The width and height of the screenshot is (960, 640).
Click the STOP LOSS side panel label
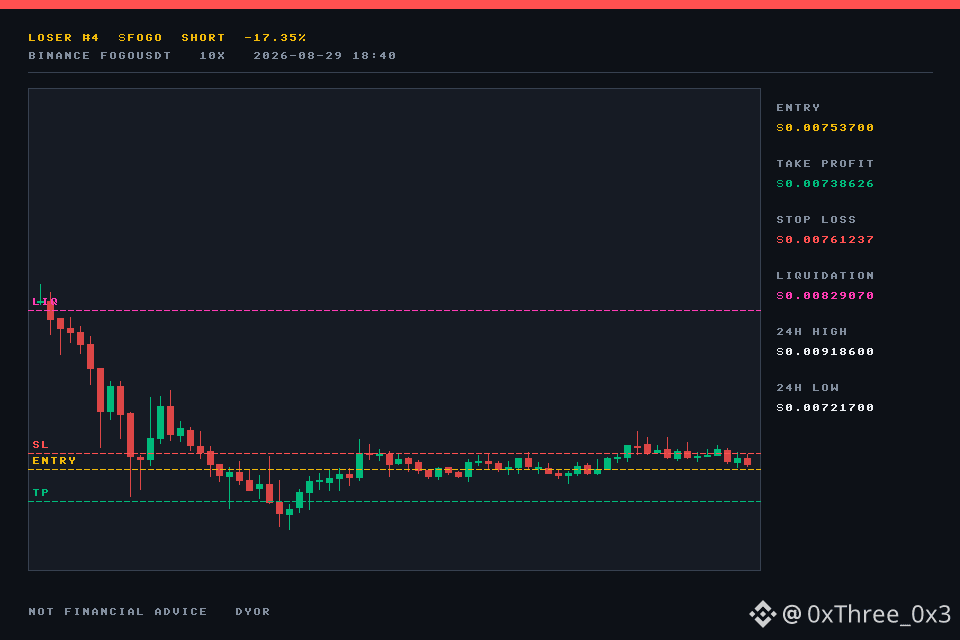pos(816,220)
